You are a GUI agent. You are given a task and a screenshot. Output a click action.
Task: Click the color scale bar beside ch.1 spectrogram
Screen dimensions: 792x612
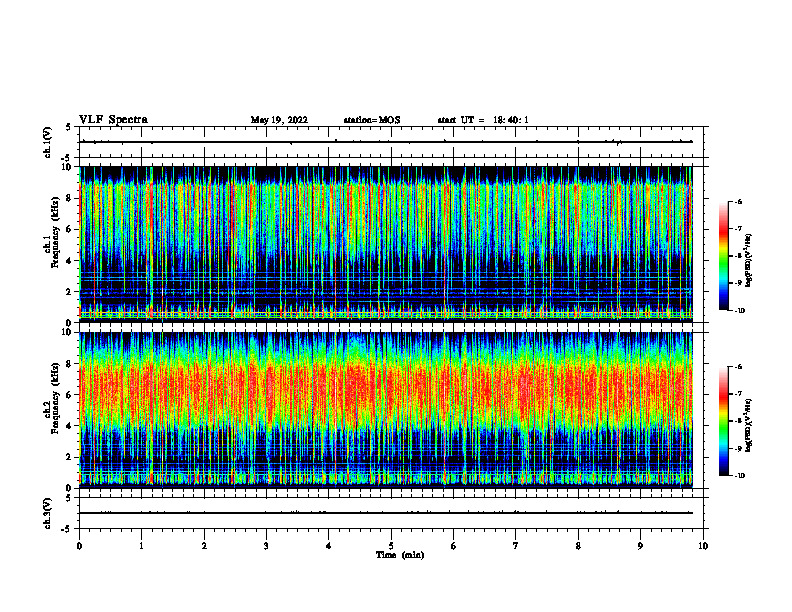(x=724, y=256)
